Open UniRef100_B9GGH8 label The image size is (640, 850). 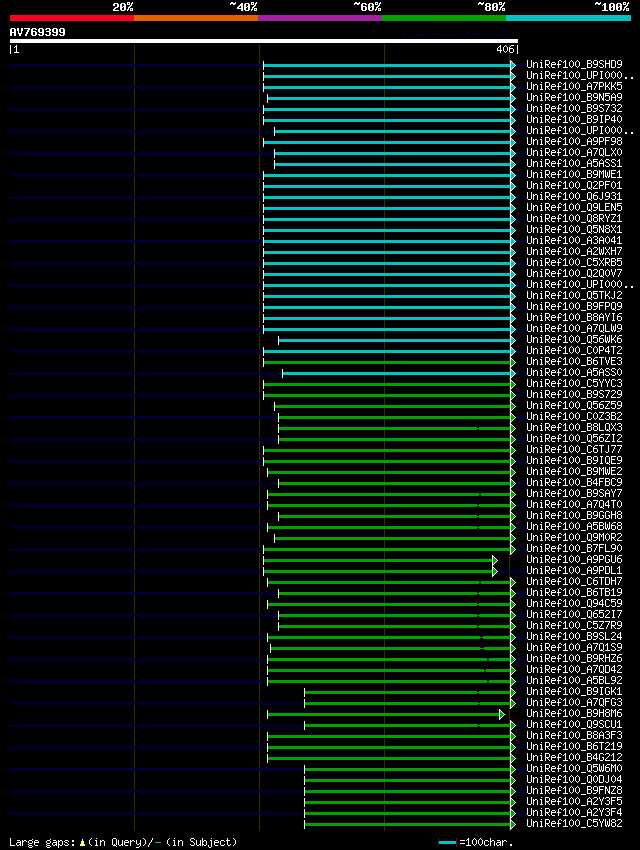coord(574,516)
